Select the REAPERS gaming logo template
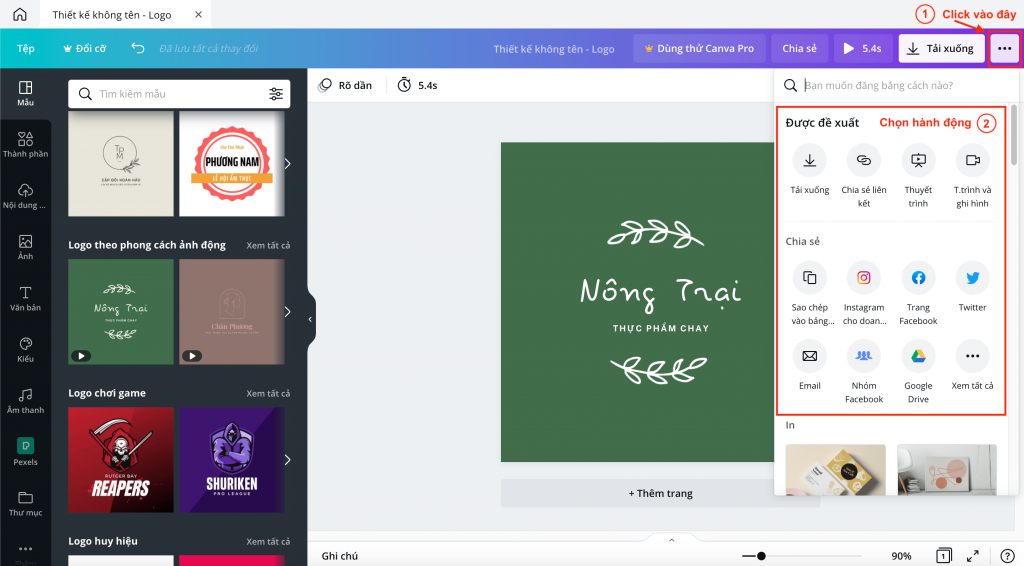The width and height of the screenshot is (1024, 566). coord(121,460)
